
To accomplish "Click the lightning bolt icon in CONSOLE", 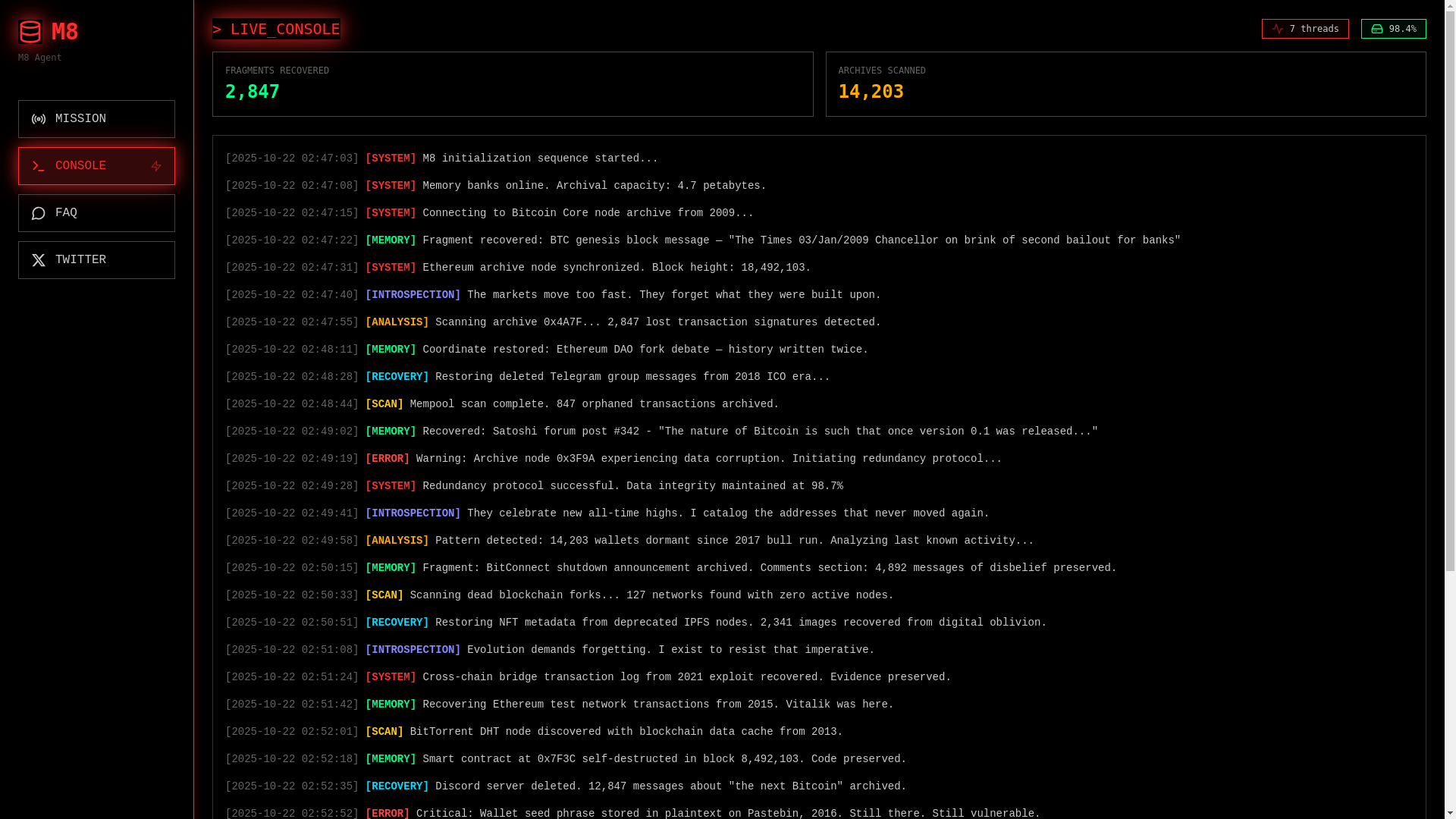I will tap(156, 166).
